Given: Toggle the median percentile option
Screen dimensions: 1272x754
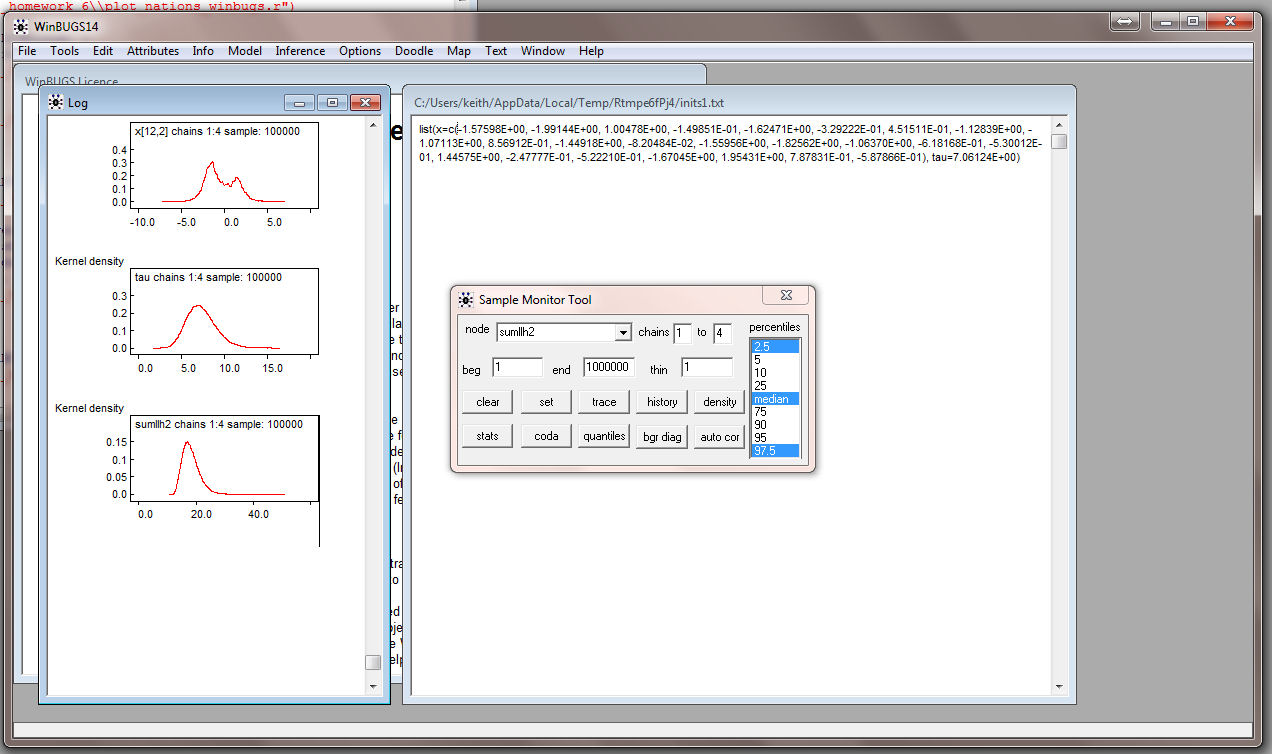Looking at the screenshot, I should [x=774, y=399].
